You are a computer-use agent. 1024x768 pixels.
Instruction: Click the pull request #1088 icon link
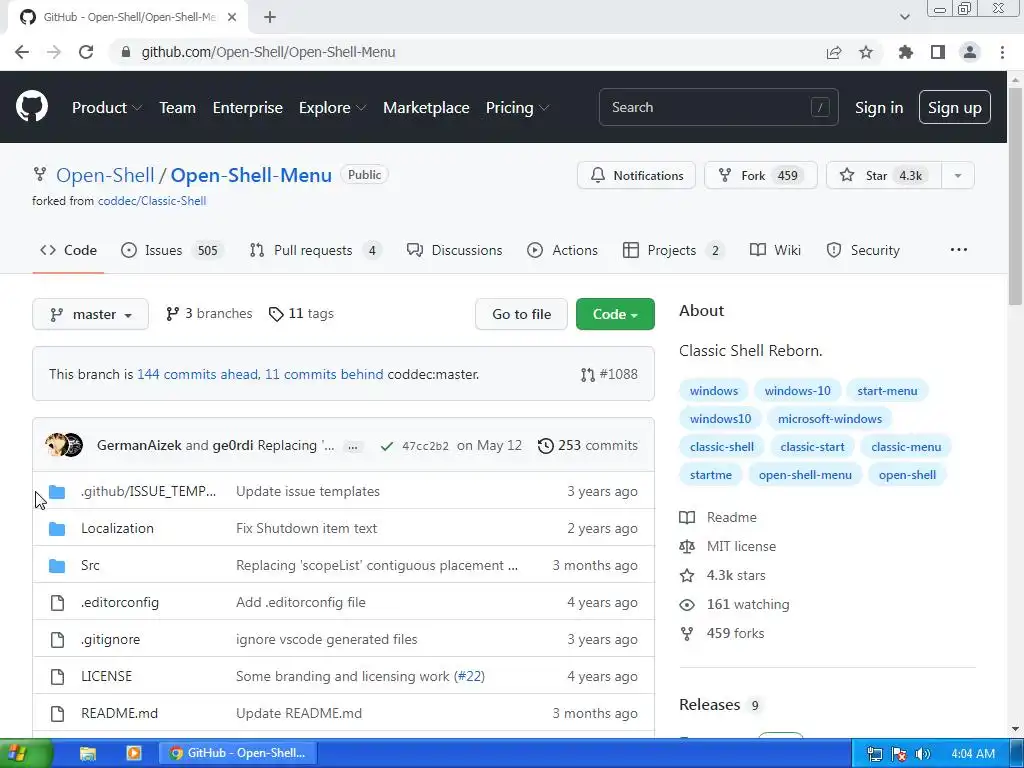coord(609,374)
